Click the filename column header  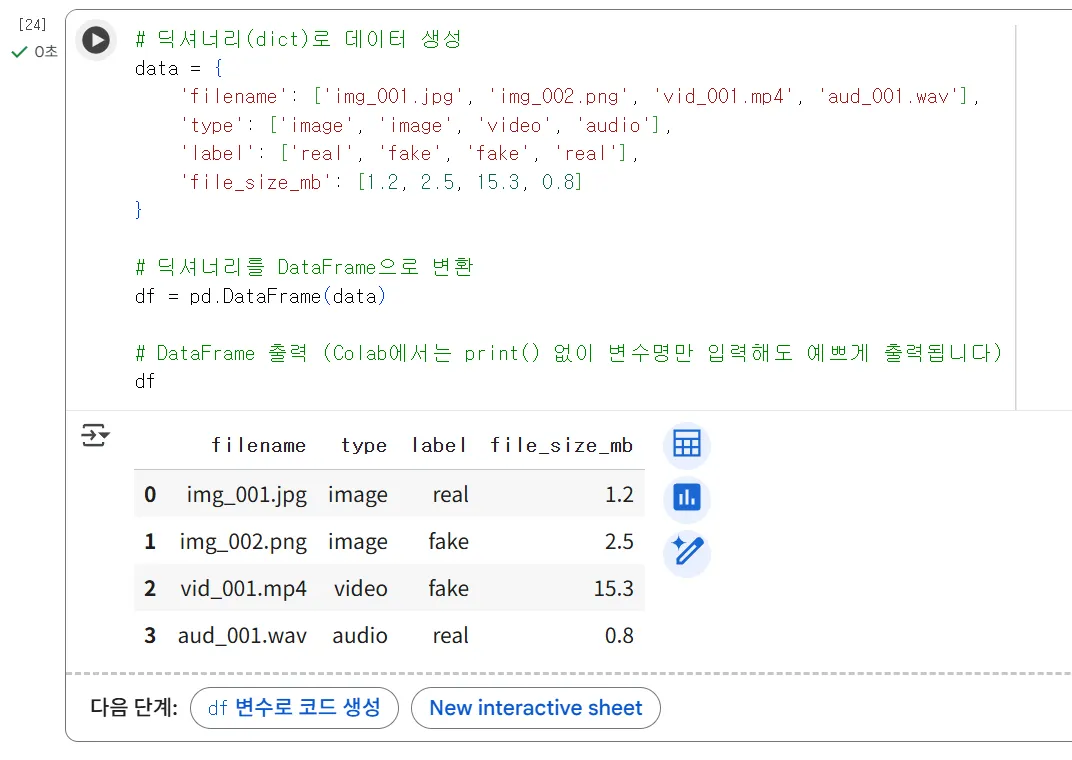tap(258, 446)
